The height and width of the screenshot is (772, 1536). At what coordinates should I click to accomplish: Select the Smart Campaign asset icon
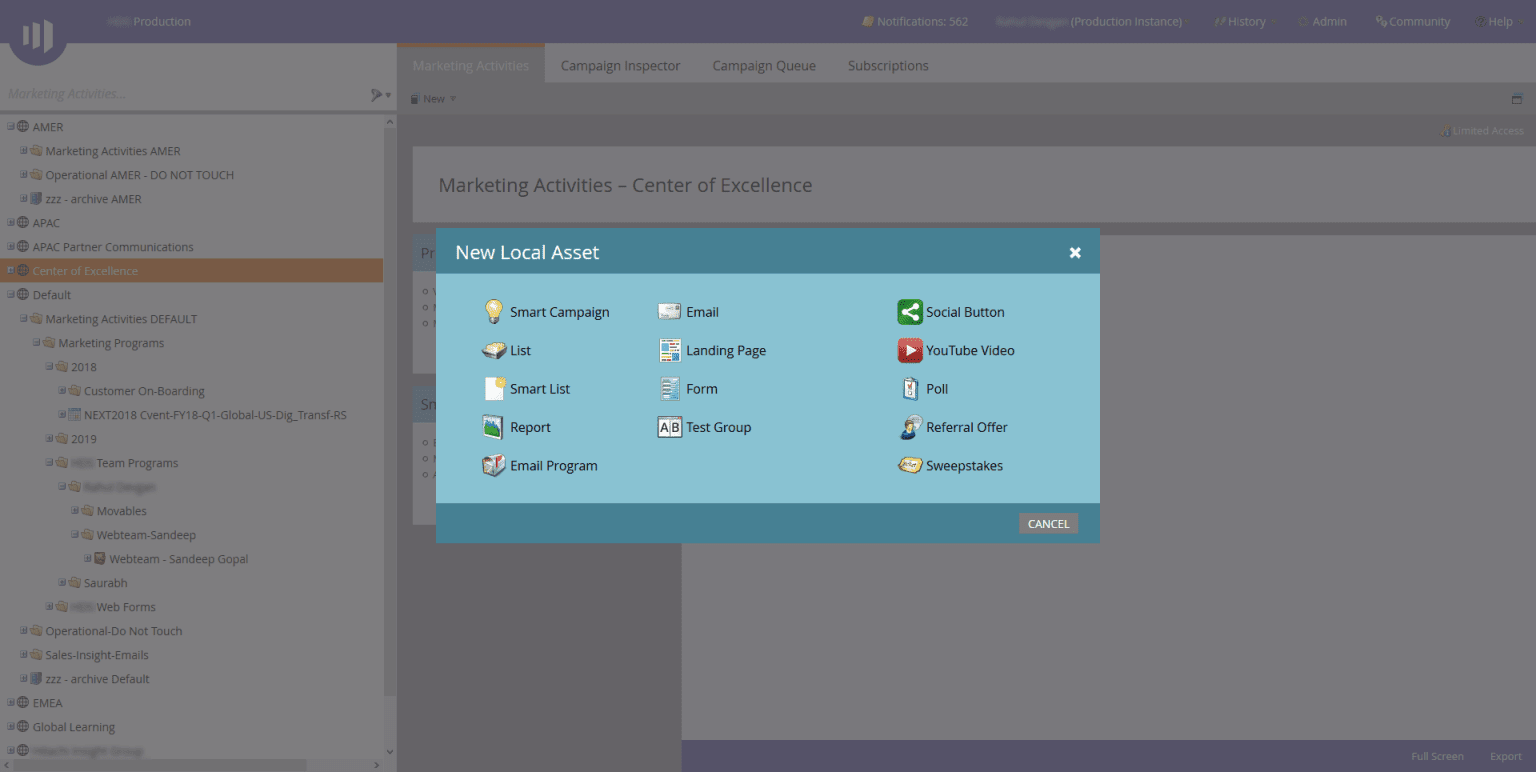tap(558, 311)
